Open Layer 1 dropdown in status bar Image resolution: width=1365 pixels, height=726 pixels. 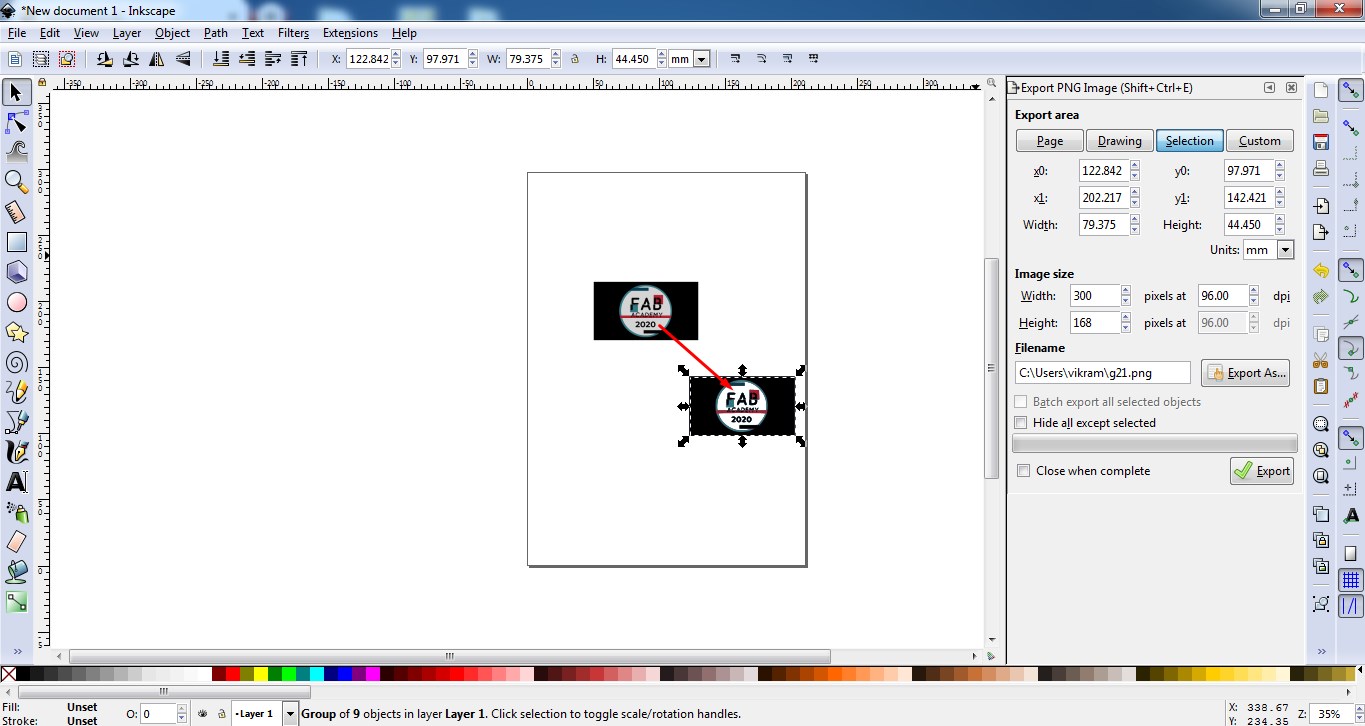pos(290,714)
